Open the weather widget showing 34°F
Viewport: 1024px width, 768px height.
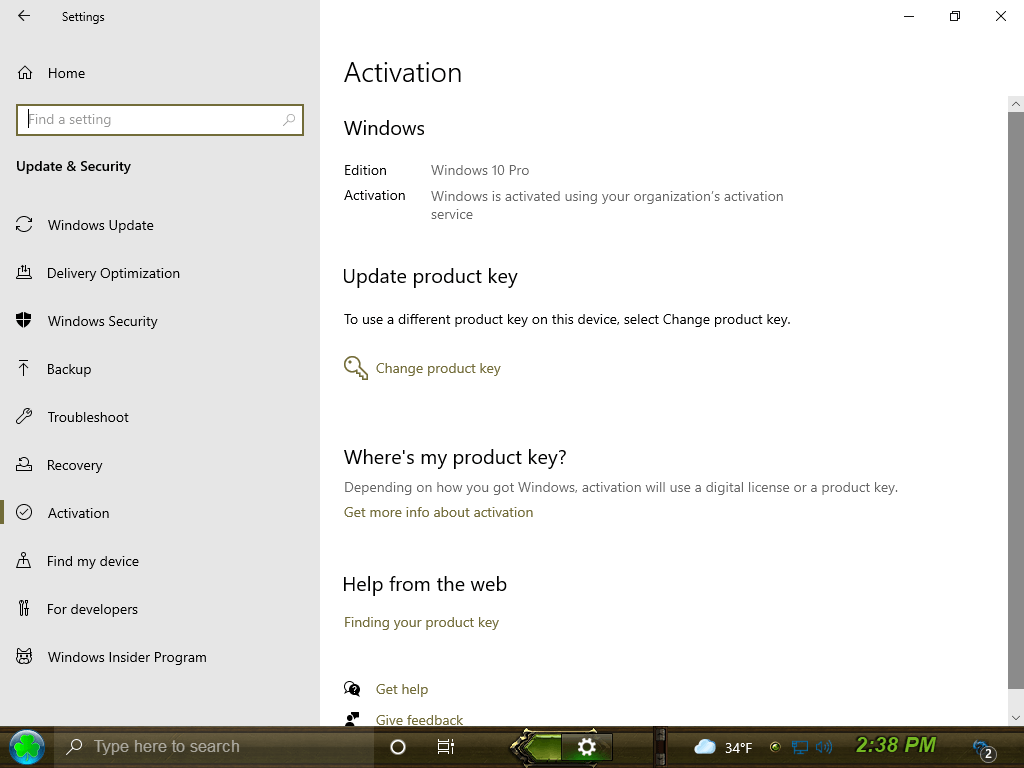point(722,747)
